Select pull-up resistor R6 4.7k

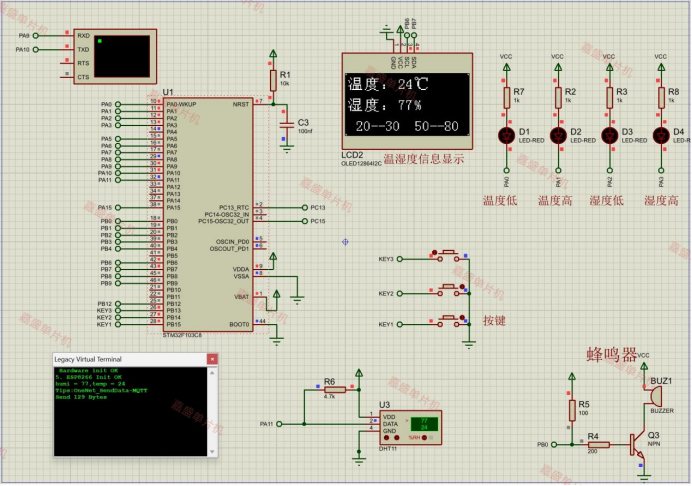(335, 390)
